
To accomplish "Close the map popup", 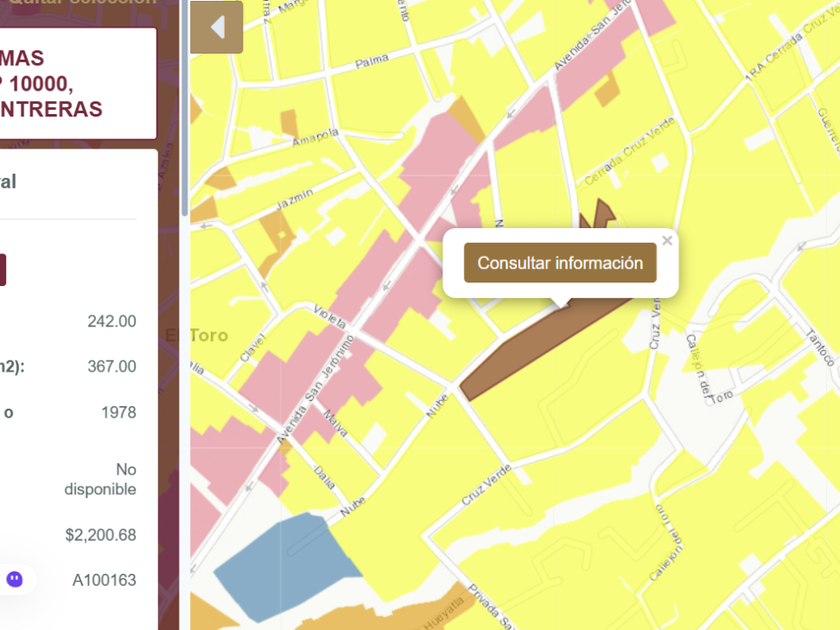I will pyautogui.click(x=667, y=241).
